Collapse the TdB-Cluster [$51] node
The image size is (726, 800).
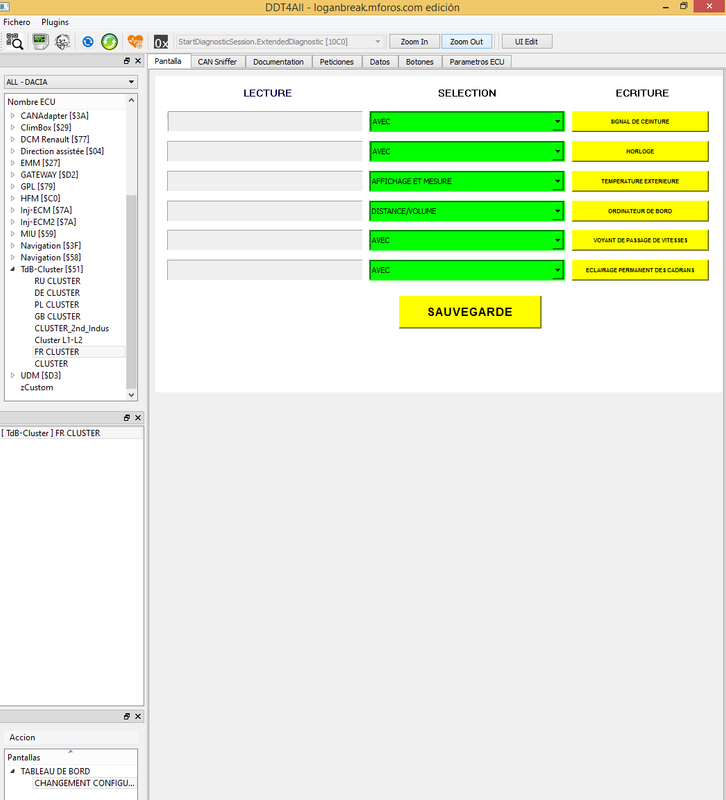tap(13, 269)
